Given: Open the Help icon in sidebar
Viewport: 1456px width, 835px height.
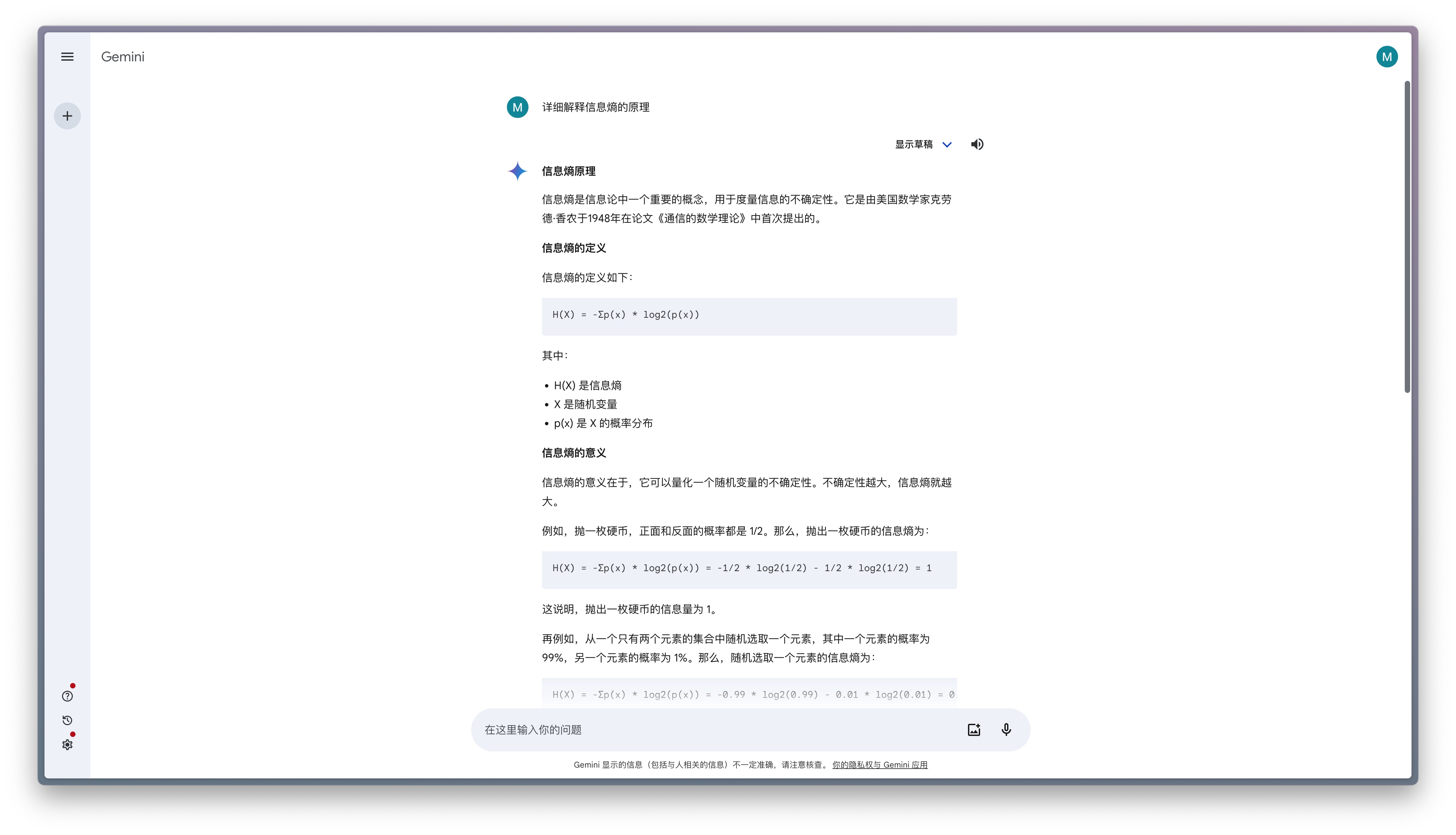Looking at the screenshot, I should [x=67, y=696].
